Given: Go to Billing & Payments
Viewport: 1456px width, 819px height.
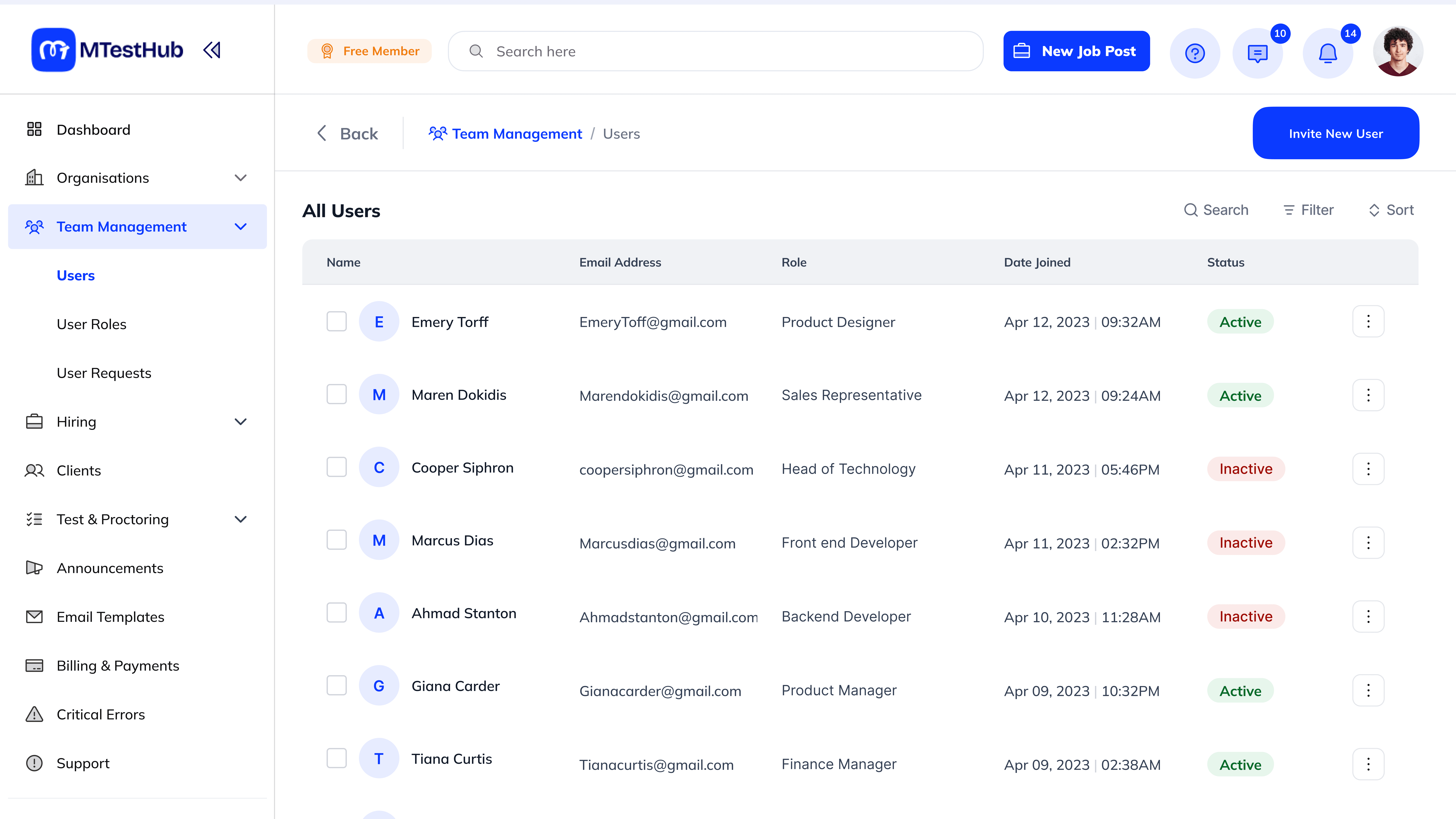Looking at the screenshot, I should [x=118, y=666].
